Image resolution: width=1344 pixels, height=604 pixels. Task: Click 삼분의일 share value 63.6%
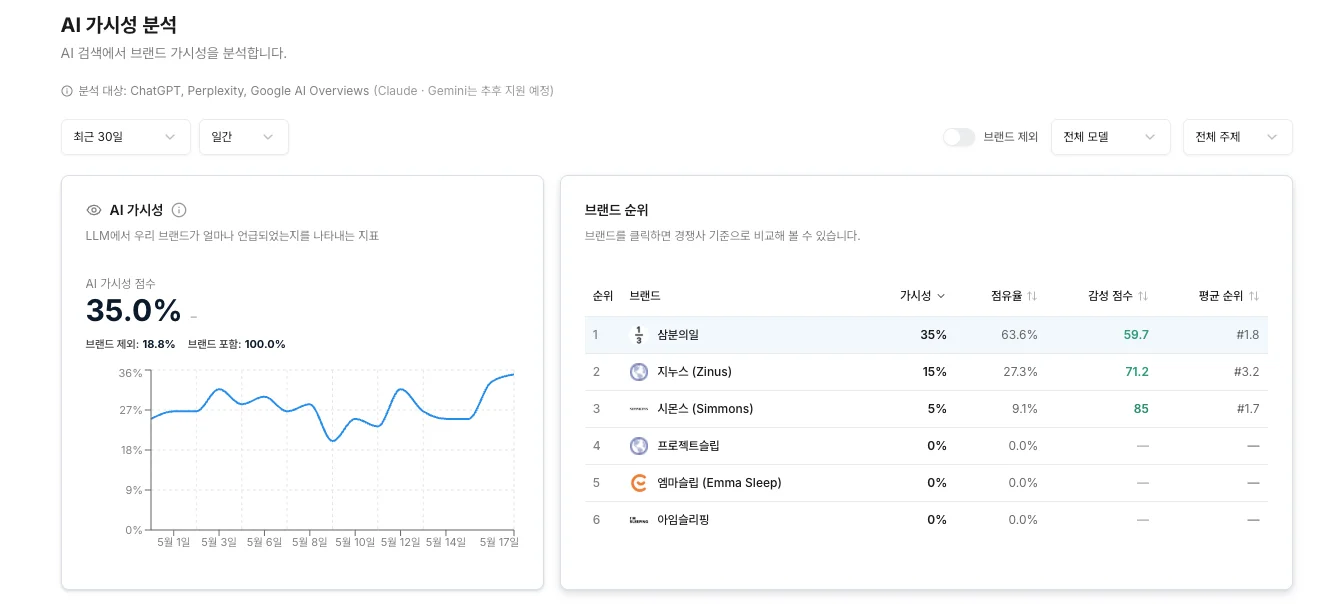pyautogui.click(x=1019, y=335)
